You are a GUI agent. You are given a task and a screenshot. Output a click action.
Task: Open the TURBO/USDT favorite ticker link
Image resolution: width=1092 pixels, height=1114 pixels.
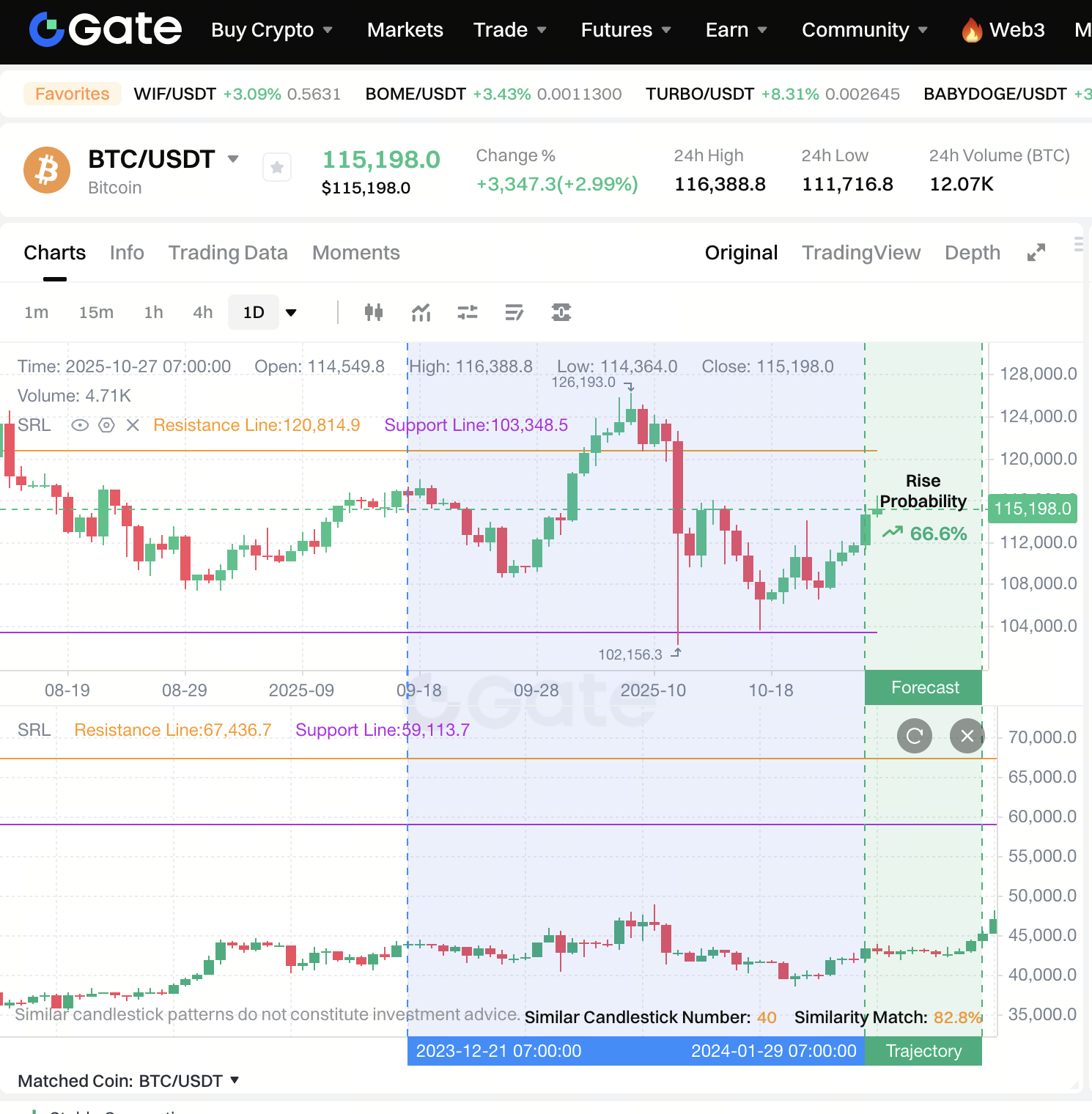699,94
